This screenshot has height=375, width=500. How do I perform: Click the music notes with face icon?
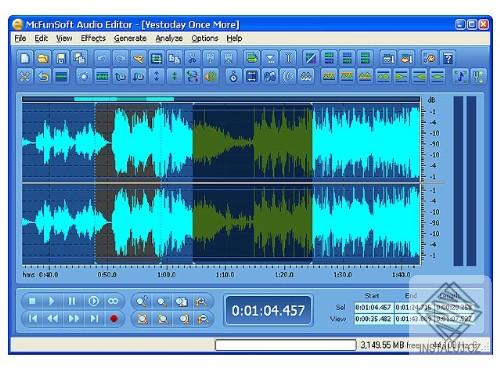(x=430, y=58)
